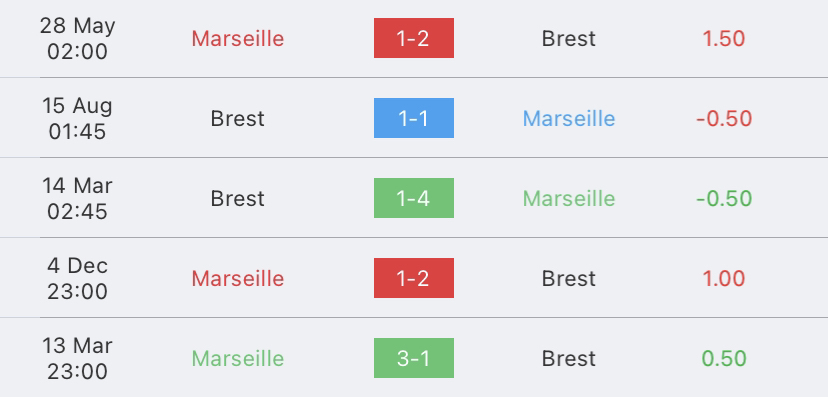Screen dimensions: 828x397
Task: Click the green -0.50 handicap value
Action: (724, 198)
